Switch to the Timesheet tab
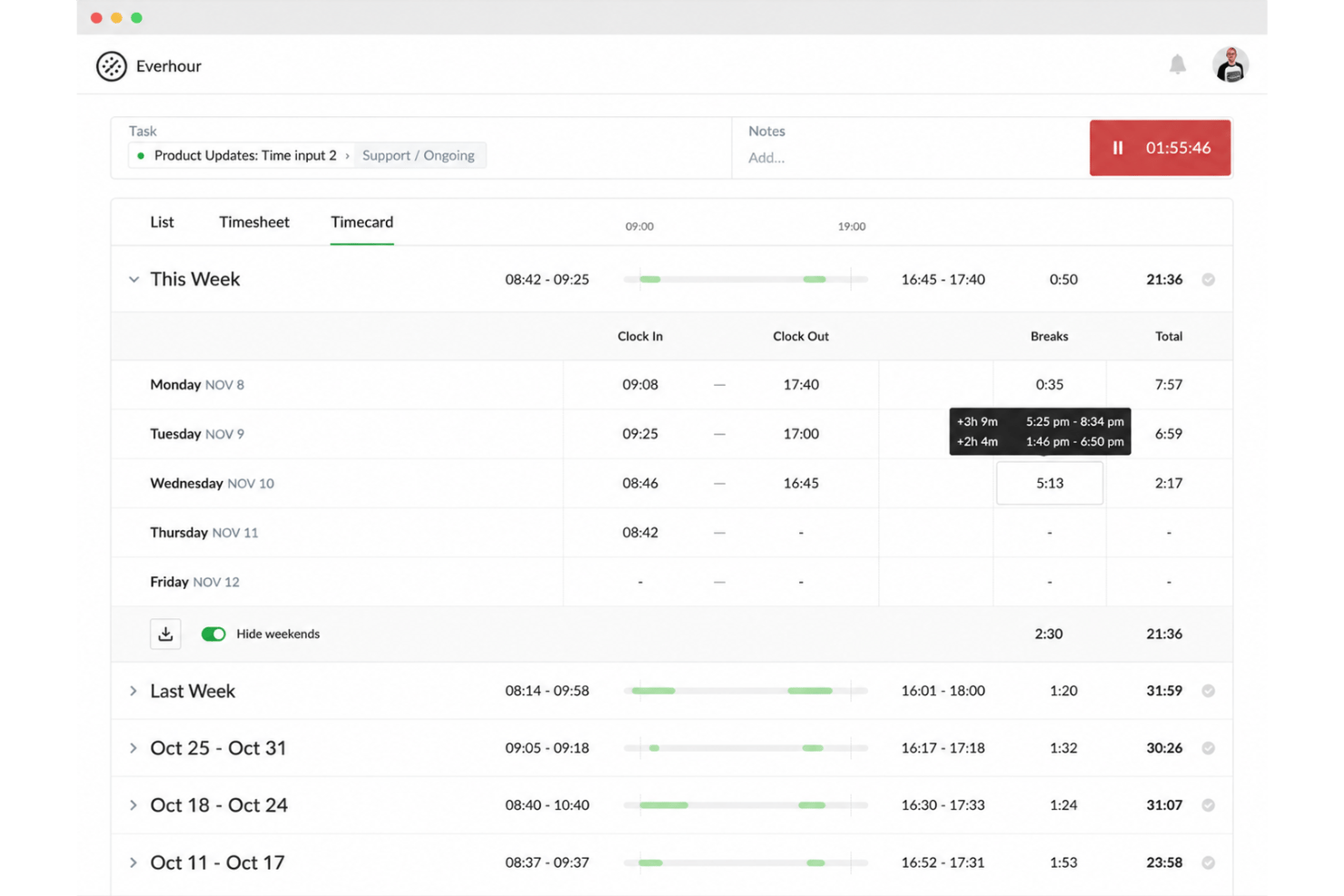The height and width of the screenshot is (896, 1344). click(254, 222)
